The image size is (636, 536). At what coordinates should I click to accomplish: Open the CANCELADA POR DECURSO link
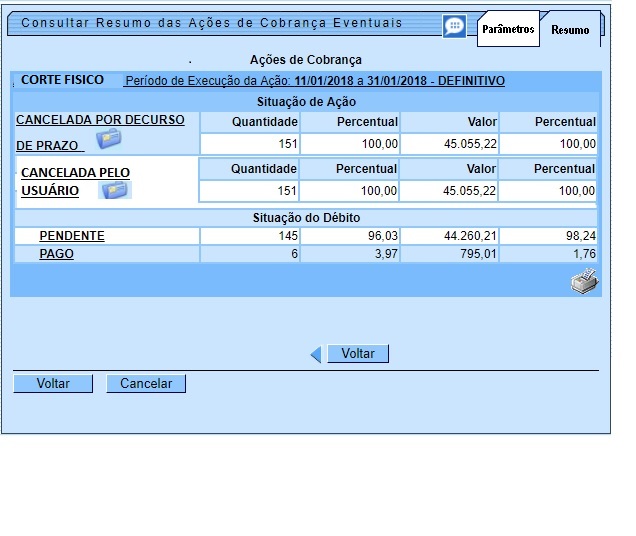point(100,120)
